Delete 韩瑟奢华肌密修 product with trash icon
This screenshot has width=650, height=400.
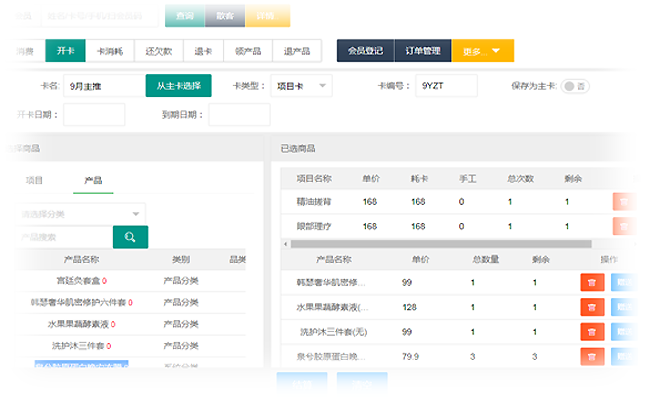(x=593, y=282)
